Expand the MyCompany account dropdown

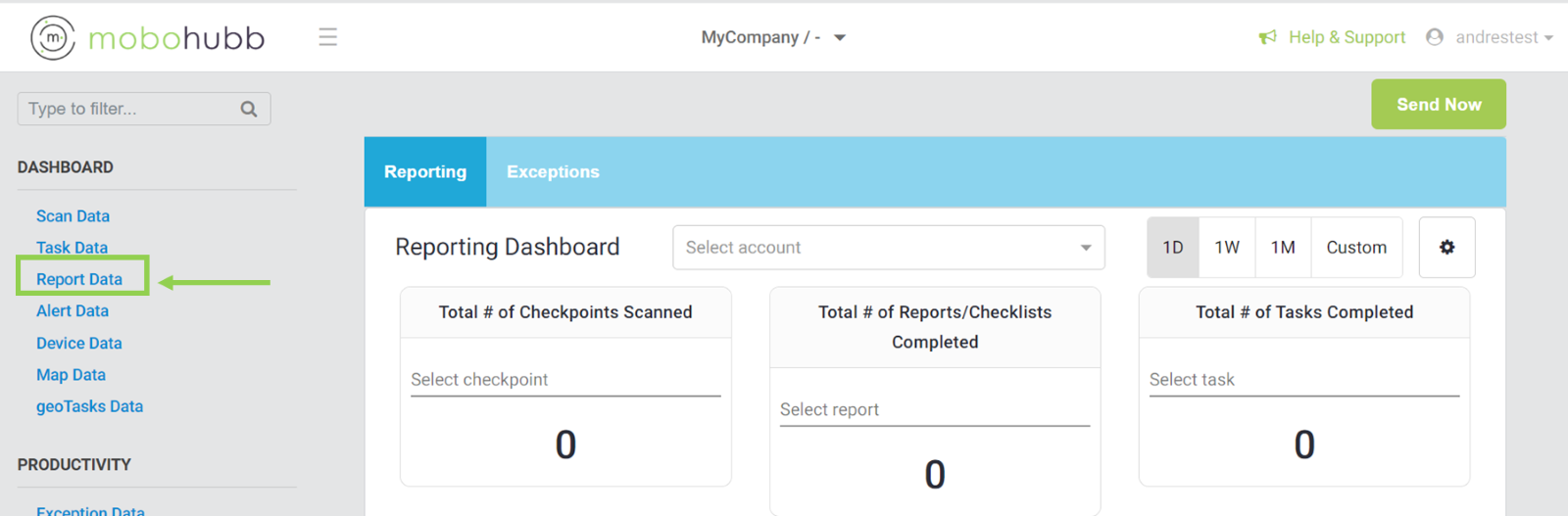[773, 37]
